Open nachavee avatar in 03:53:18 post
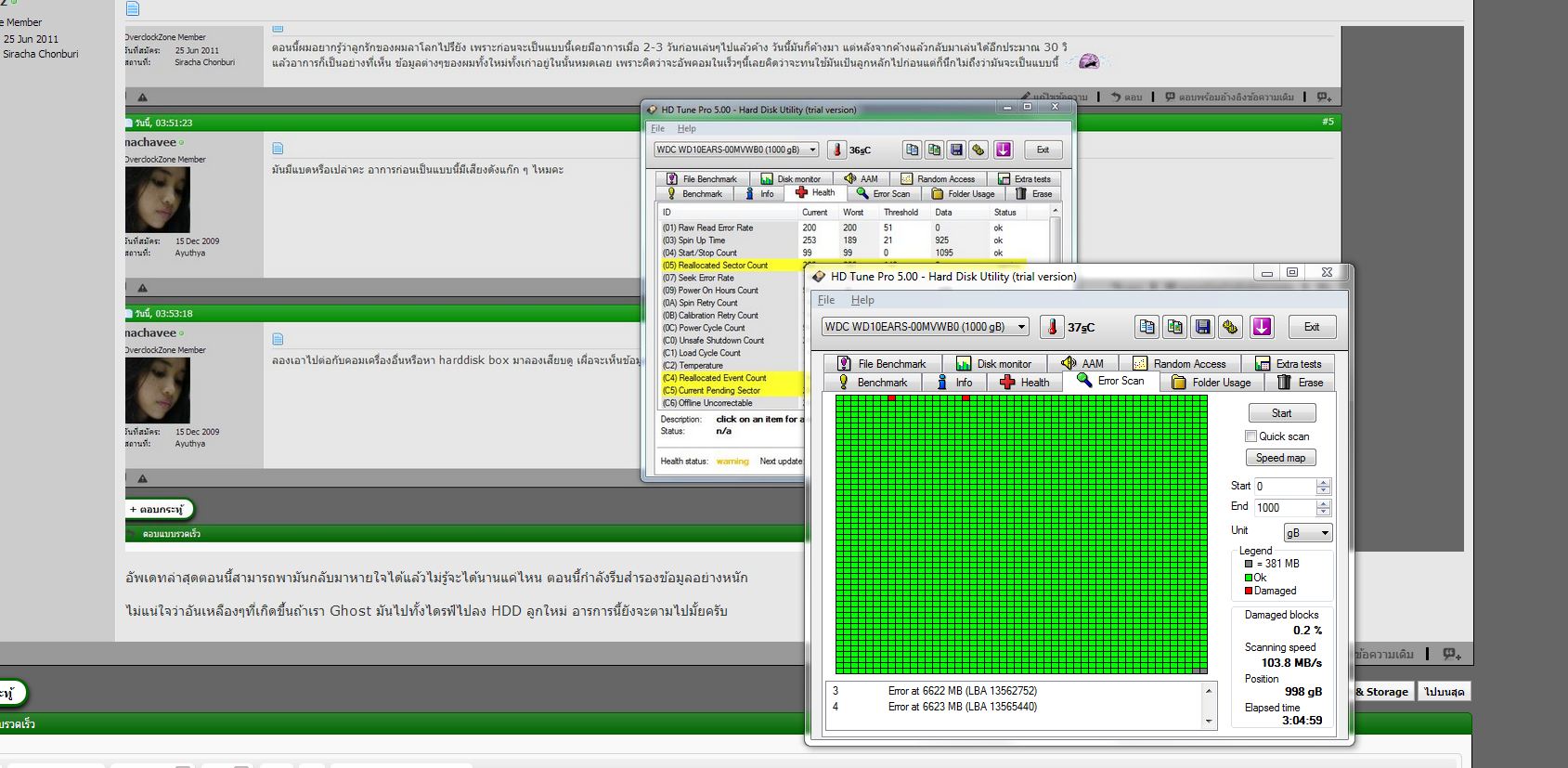Viewport: 1568px width, 768px height. (158, 391)
